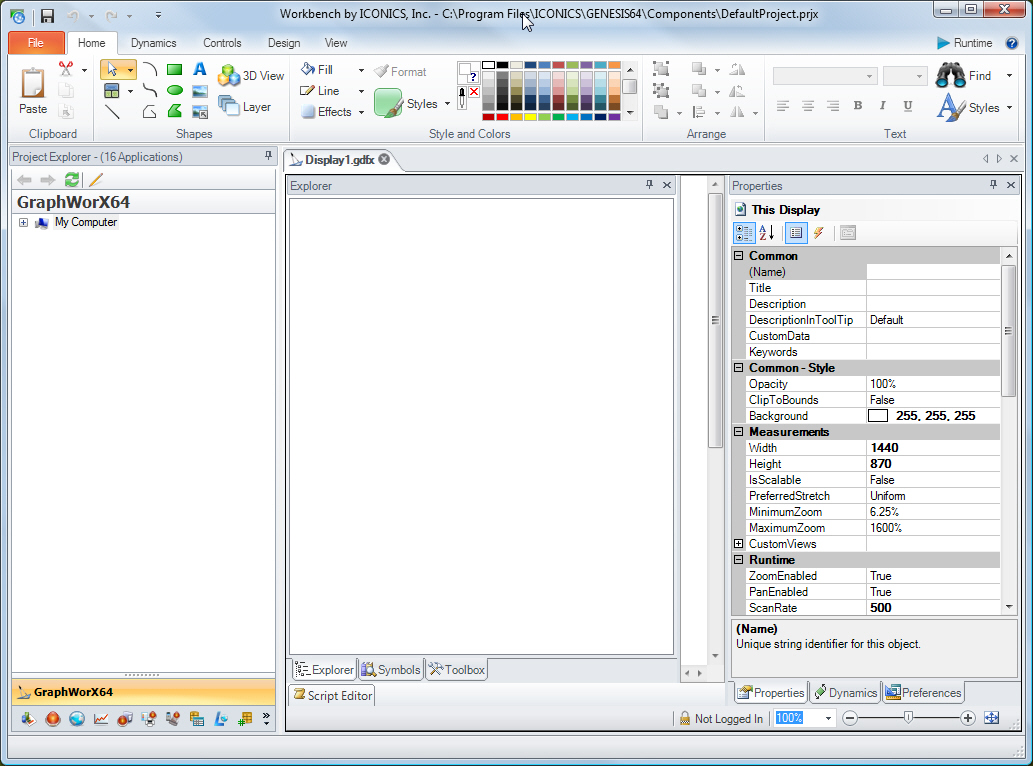Pick the eyedropper color tool
This screenshot has height=766, width=1033.
pyautogui.click(x=461, y=97)
